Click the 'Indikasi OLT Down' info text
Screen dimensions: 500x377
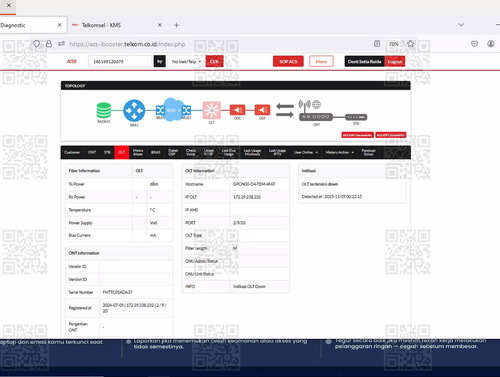pyautogui.click(x=249, y=287)
